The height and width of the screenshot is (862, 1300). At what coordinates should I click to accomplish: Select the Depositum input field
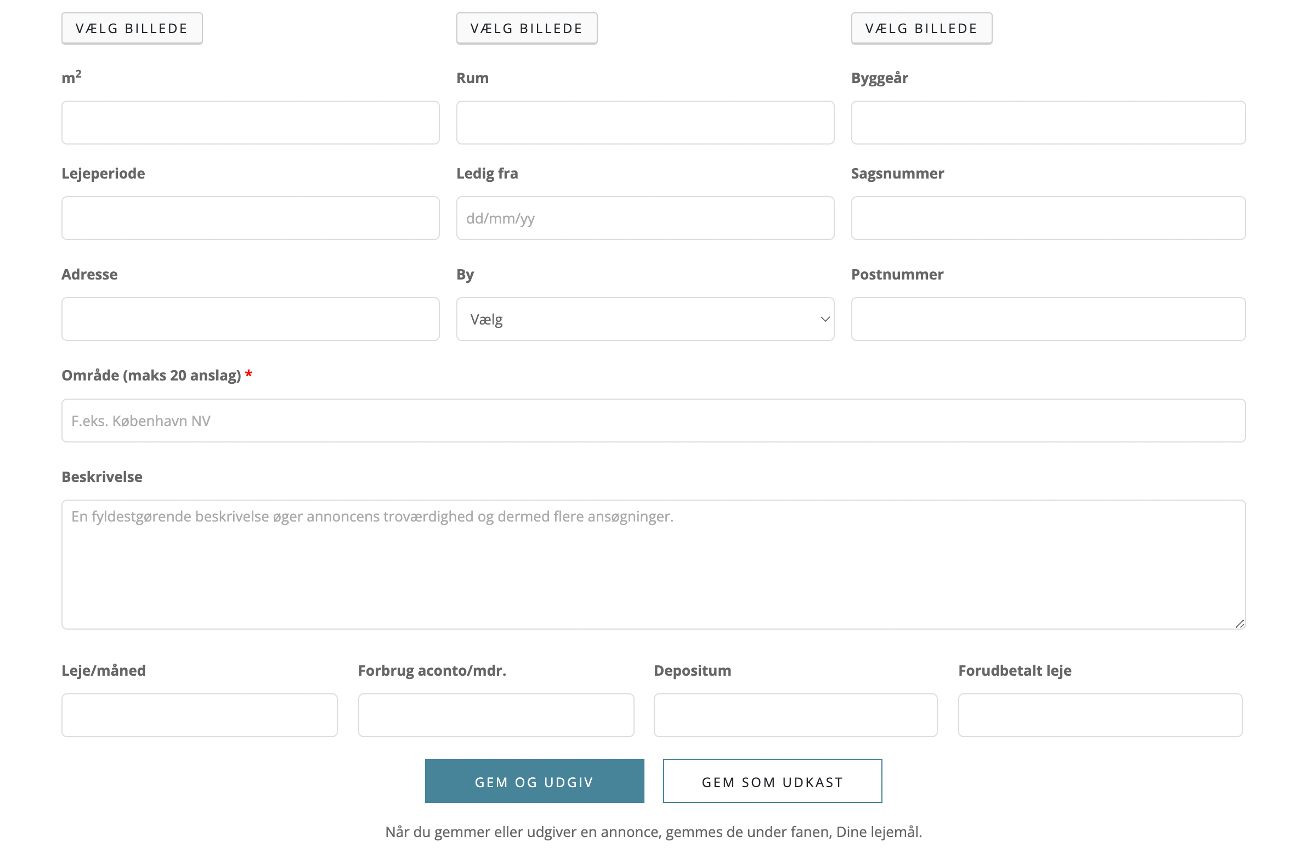point(795,715)
